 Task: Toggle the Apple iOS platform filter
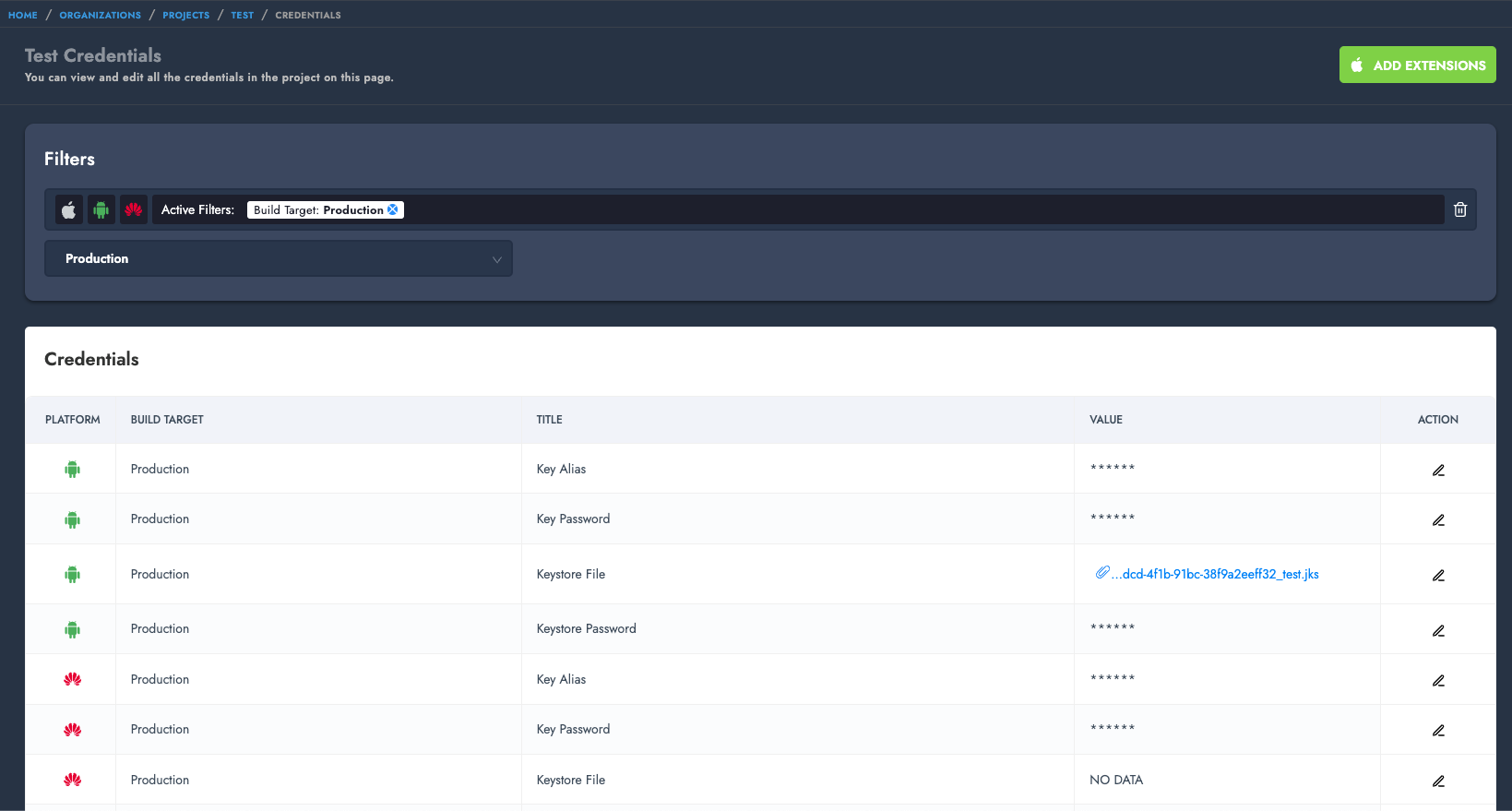pos(69,210)
